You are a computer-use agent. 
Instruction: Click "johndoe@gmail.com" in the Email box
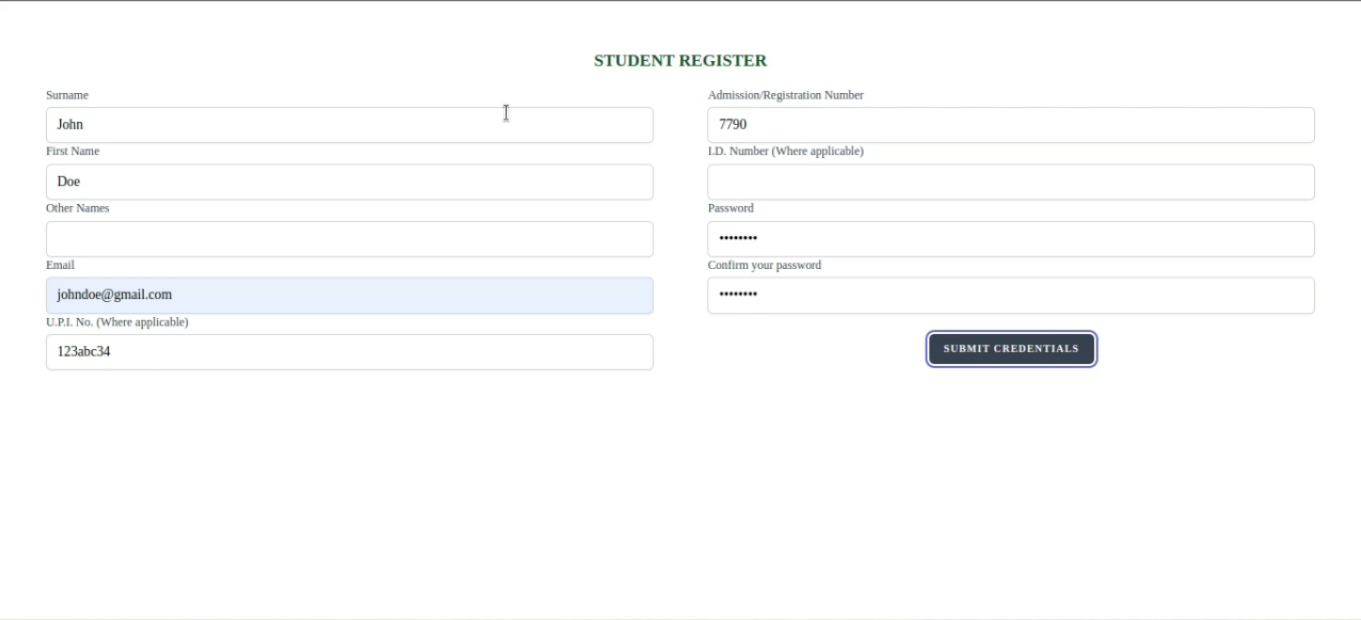click(113, 295)
